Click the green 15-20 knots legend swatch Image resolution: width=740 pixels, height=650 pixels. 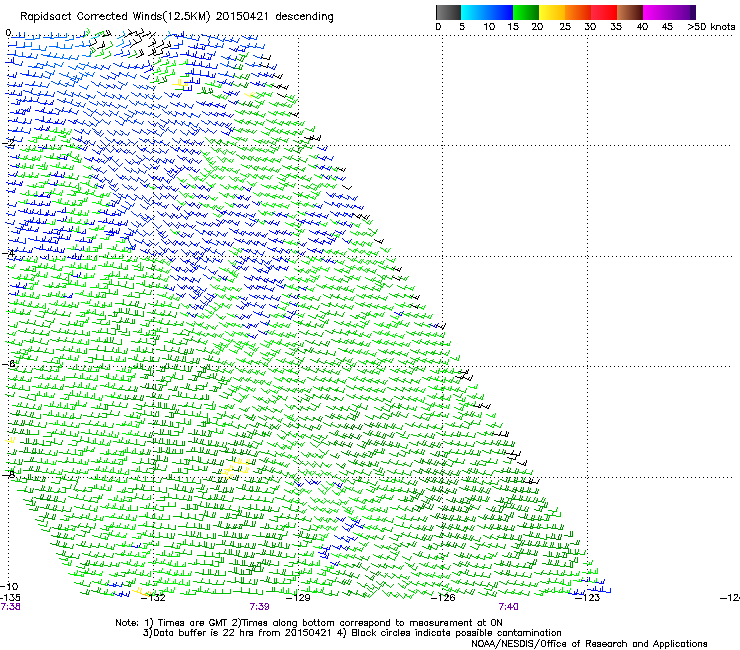pos(526,12)
